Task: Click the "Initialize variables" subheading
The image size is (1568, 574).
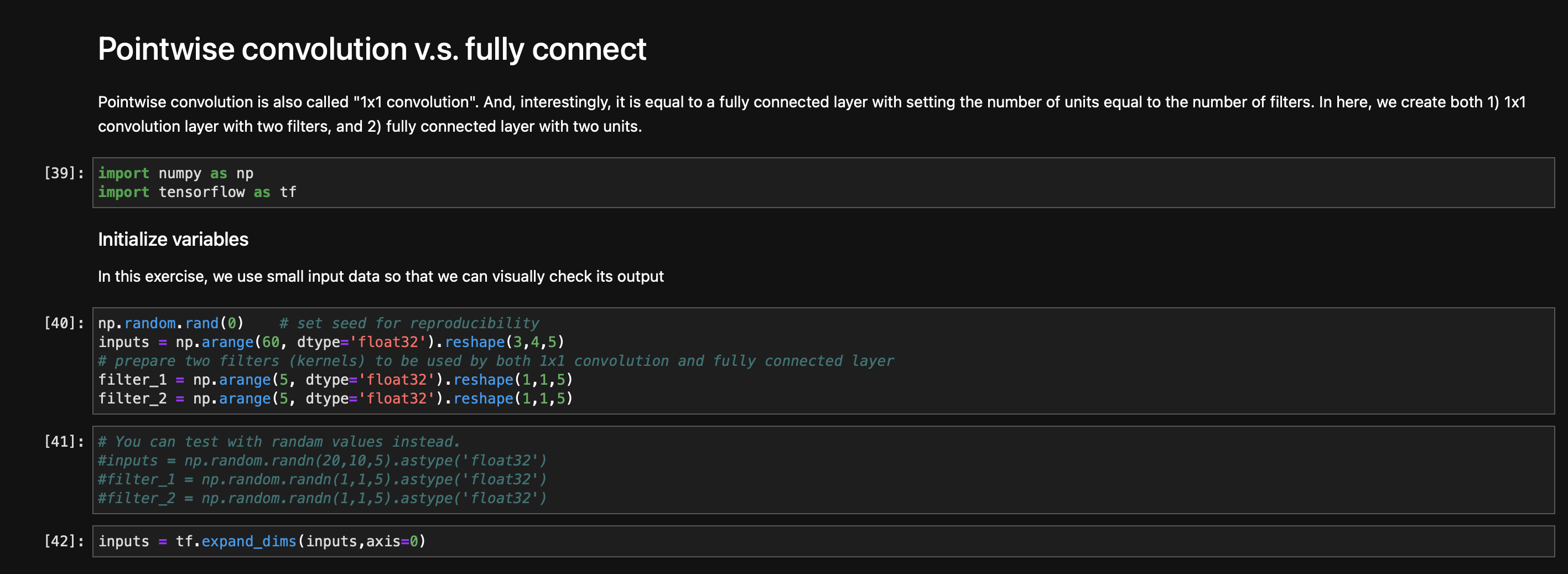Action: click(x=173, y=239)
